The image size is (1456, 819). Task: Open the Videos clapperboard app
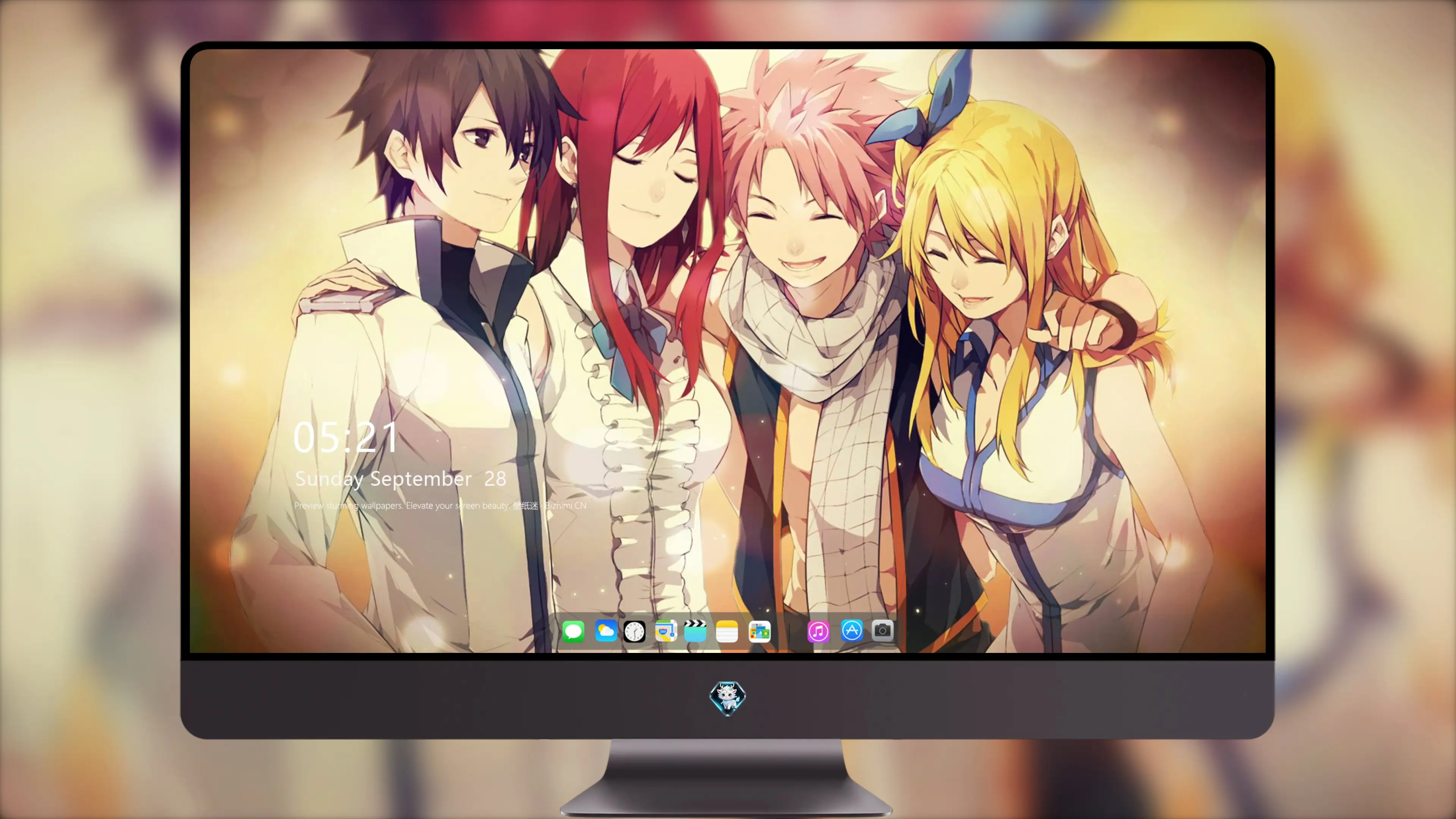[695, 631]
